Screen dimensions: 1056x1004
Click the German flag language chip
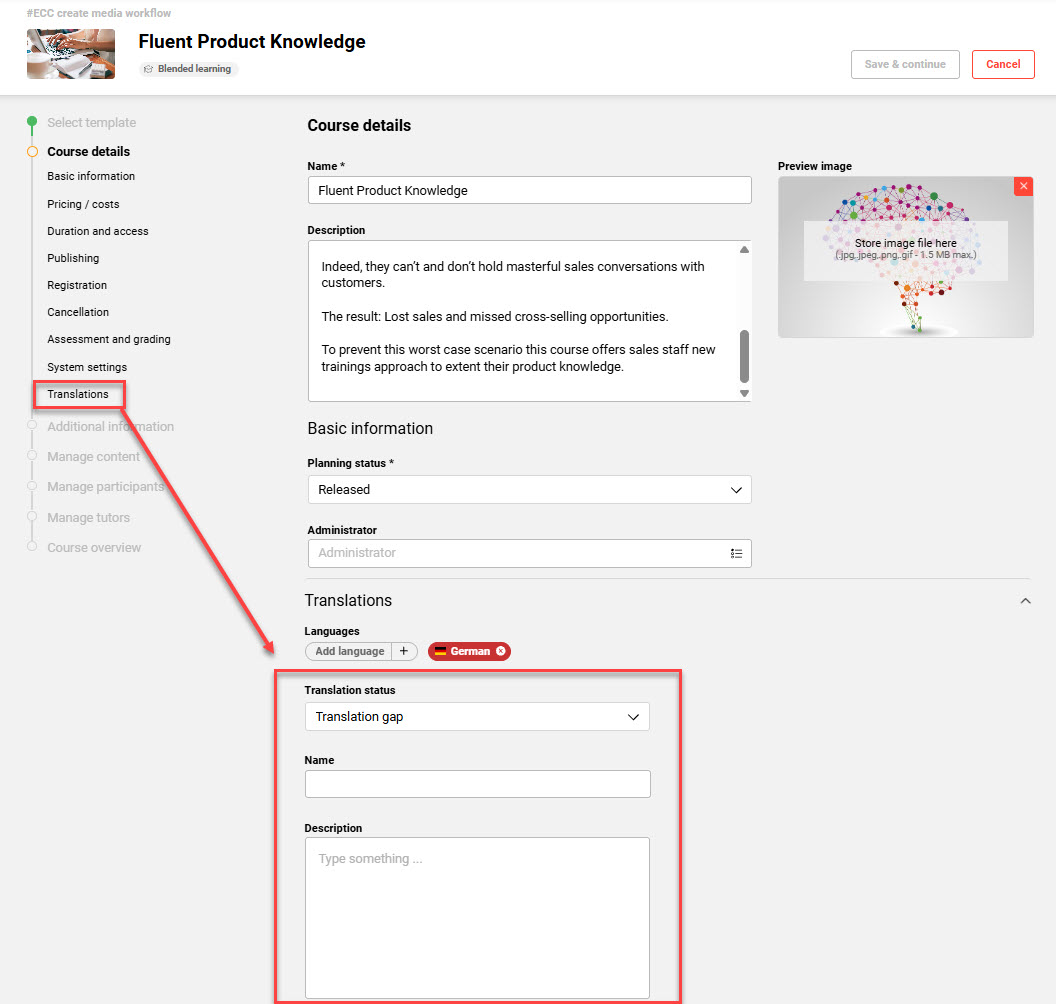click(x=469, y=651)
